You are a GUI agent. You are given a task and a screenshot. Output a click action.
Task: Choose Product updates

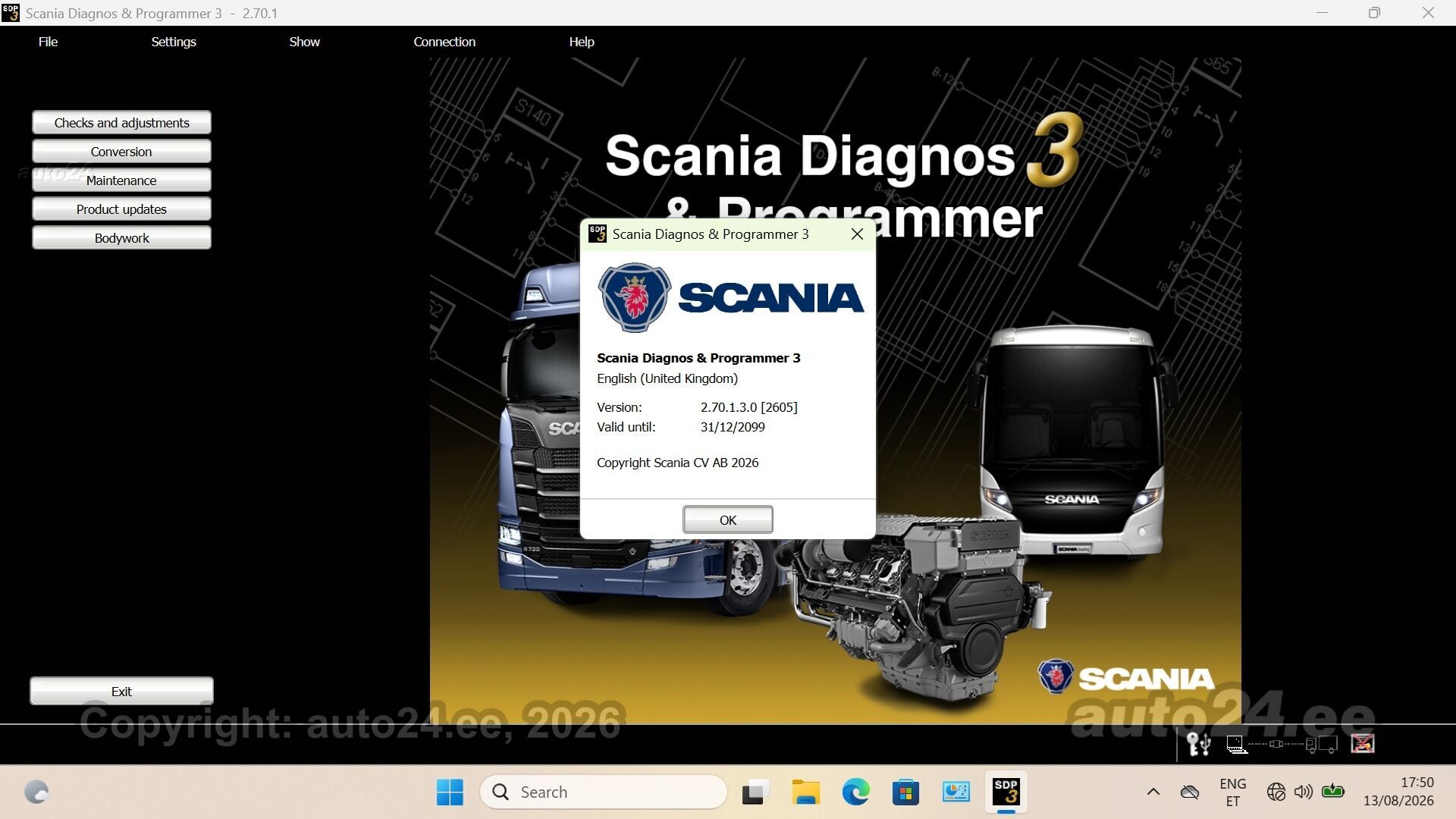(x=121, y=209)
